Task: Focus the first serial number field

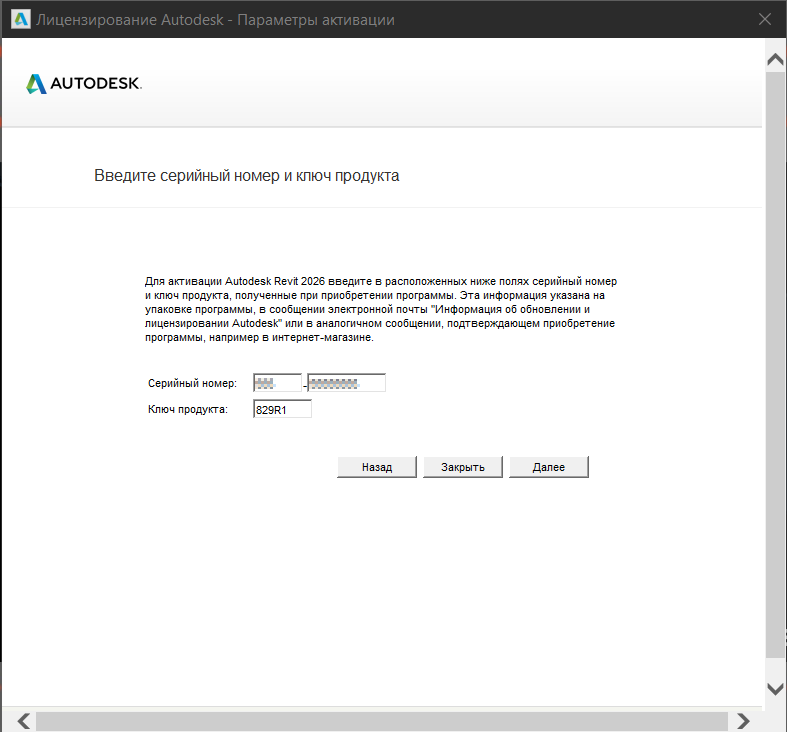Action: 278,383
